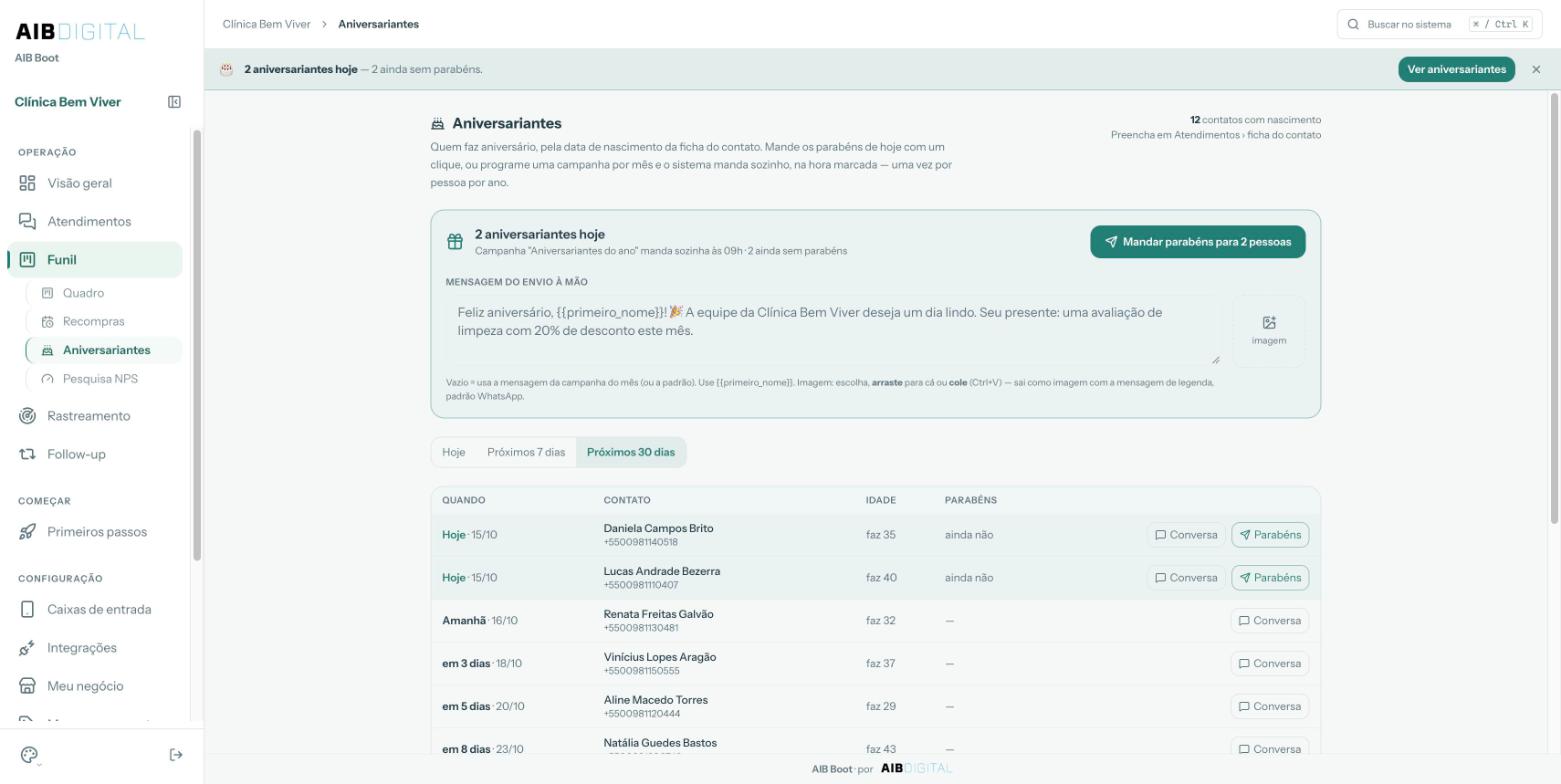Viewport: 1561px width, 784px height.
Task: Switch to the Próximos 7 dias tab
Action: 526,452
